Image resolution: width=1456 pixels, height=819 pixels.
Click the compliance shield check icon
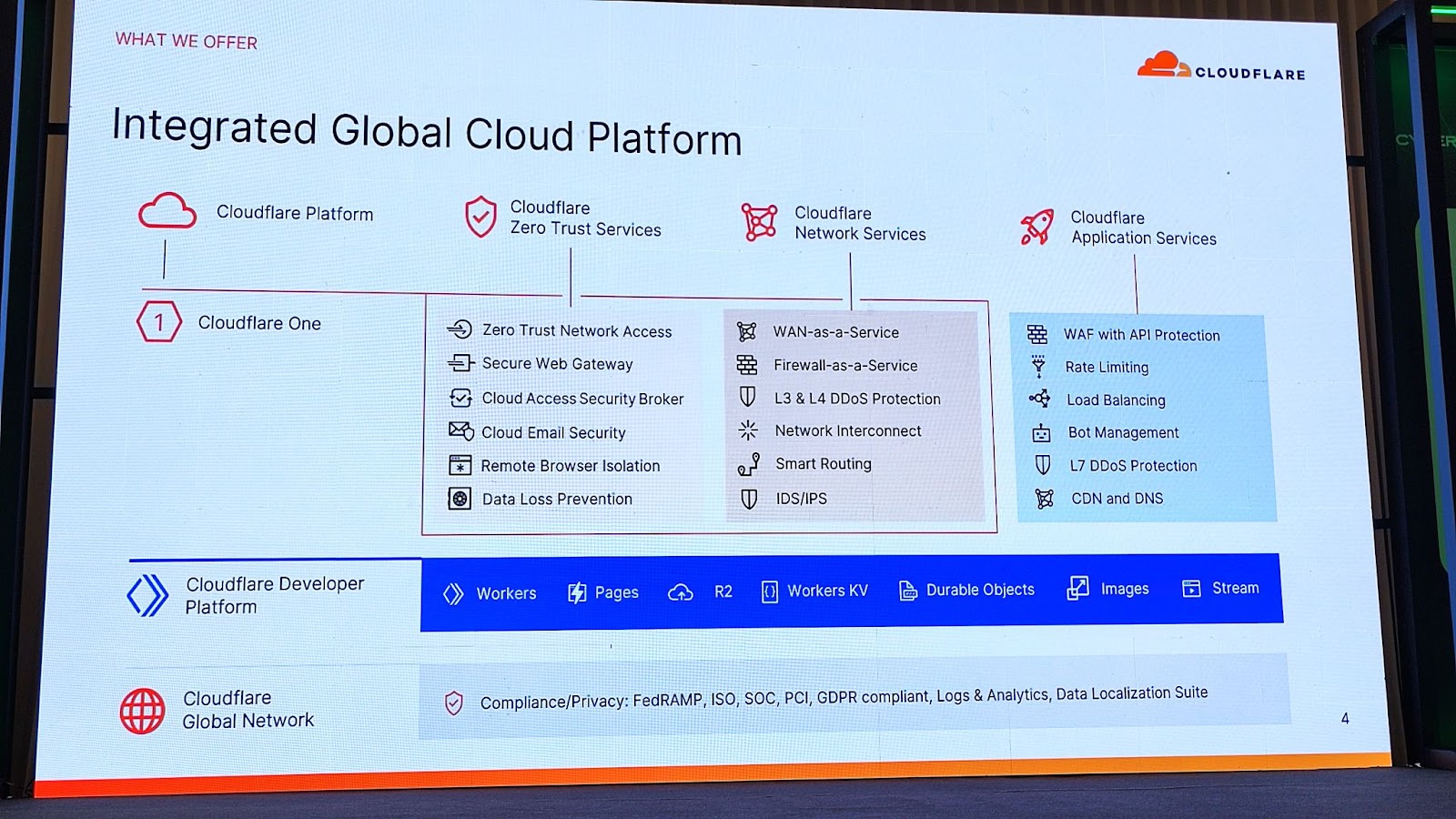tap(454, 703)
